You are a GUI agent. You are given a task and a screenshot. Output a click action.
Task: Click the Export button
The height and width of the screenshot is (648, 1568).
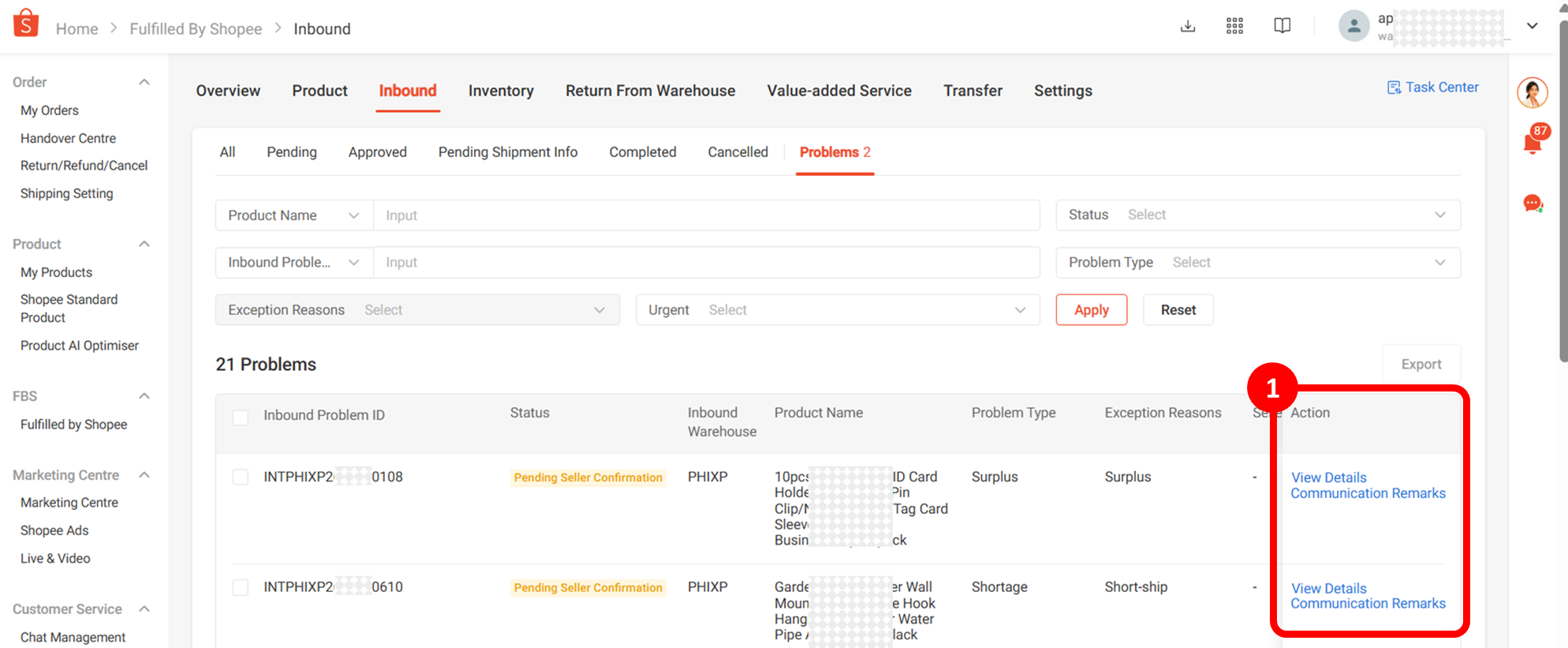coord(1421,364)
